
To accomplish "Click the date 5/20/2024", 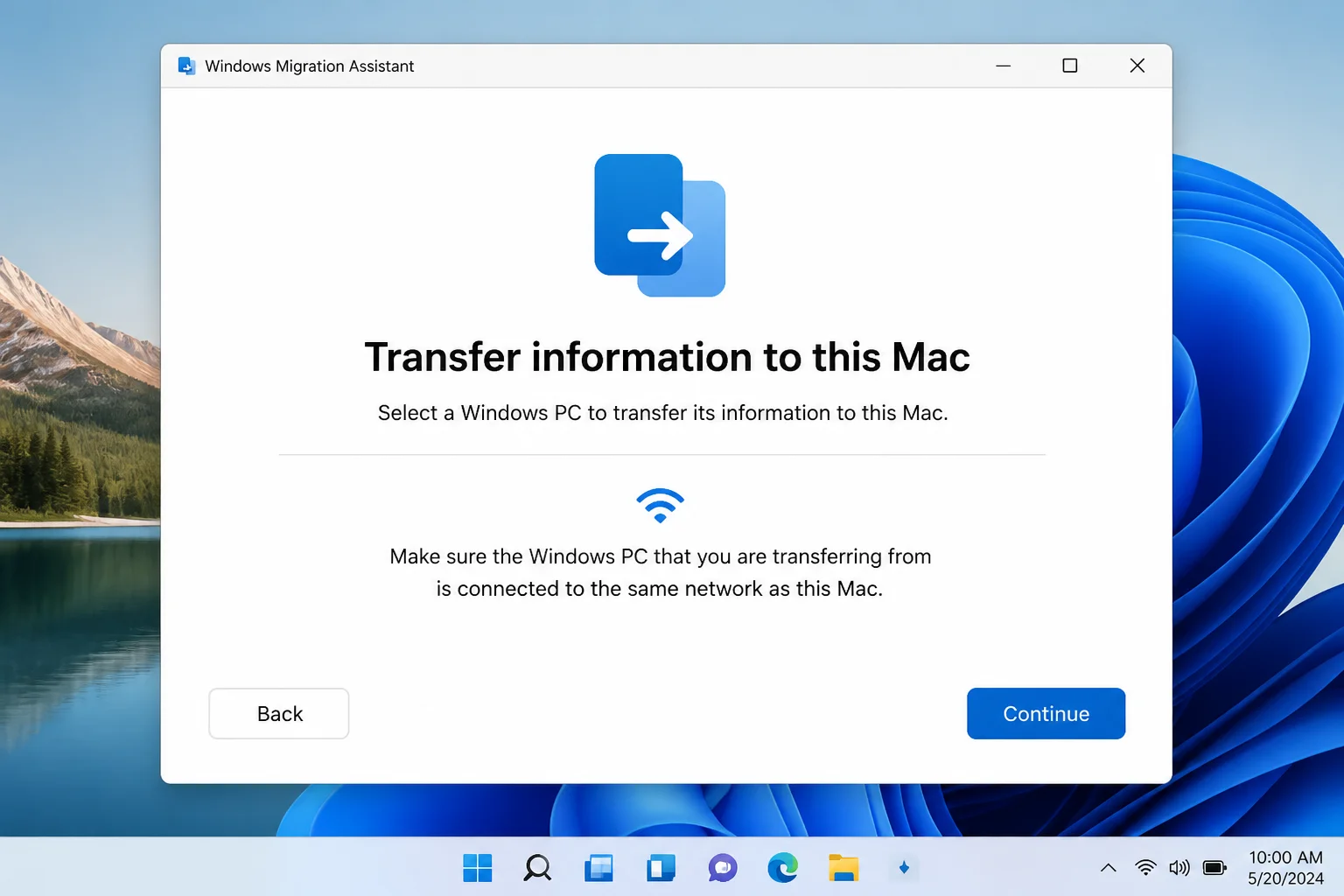I will [1285, 878].
